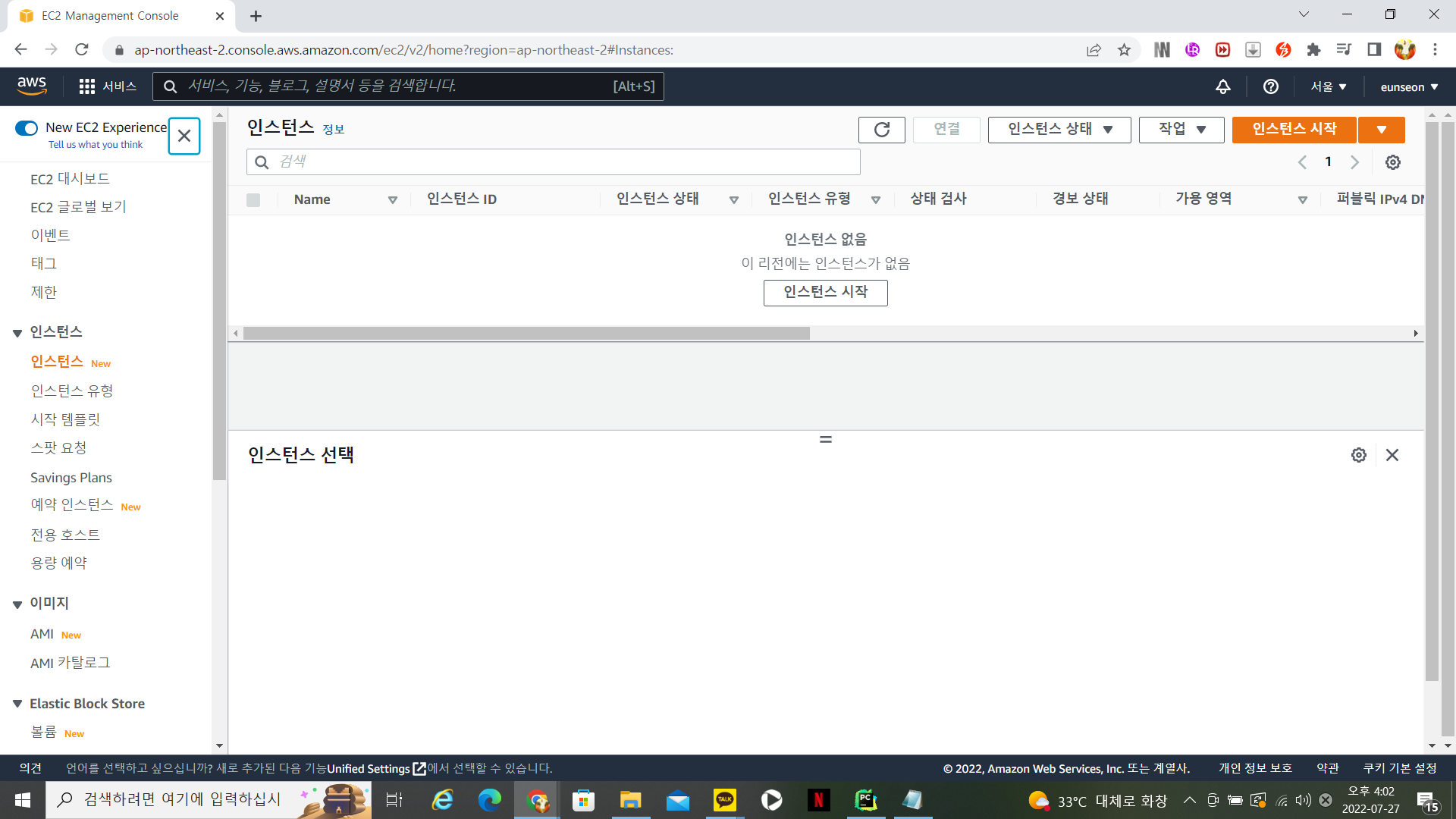Click the orange 인스턴스 시작 button

tap(1294, 130)
